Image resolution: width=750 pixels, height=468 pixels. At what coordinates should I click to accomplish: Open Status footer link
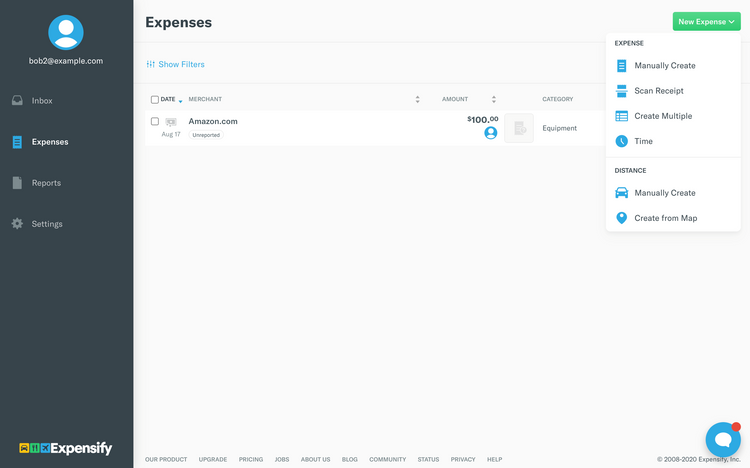pos(428,459)
